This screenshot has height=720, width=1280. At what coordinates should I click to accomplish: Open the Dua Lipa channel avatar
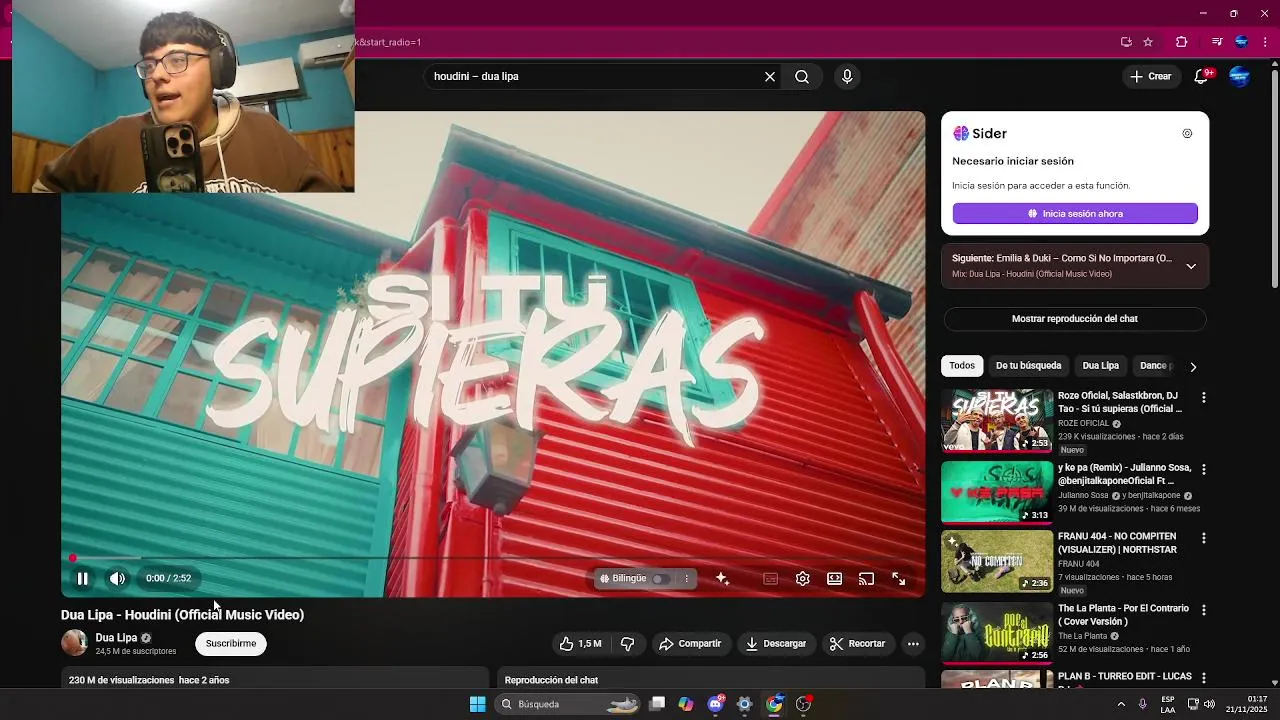(74, 643)
